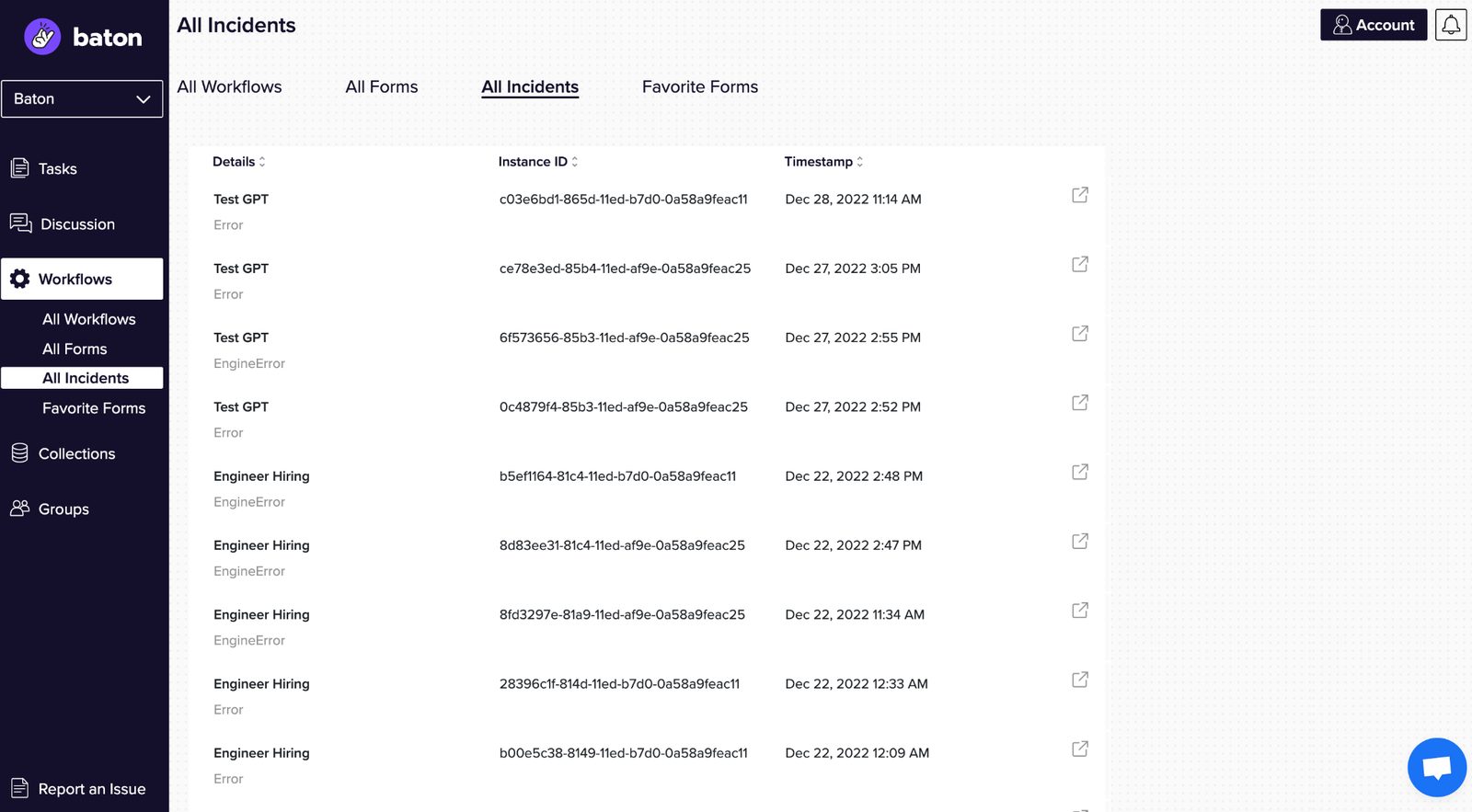
Task: Sort by Instance ID column
Action: [538, 162]
